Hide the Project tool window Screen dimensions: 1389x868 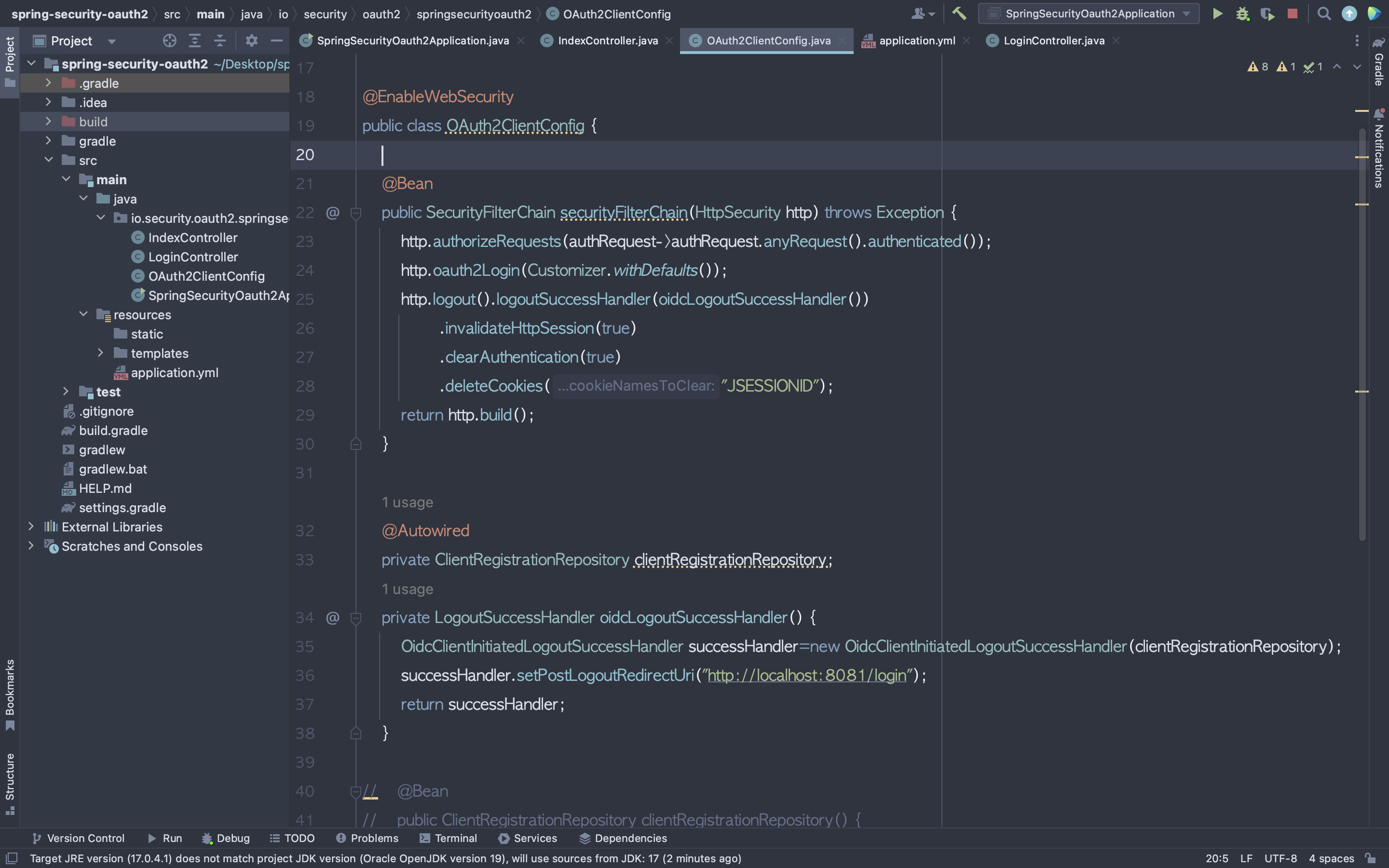pyautogui.click(x=277, y=41)
